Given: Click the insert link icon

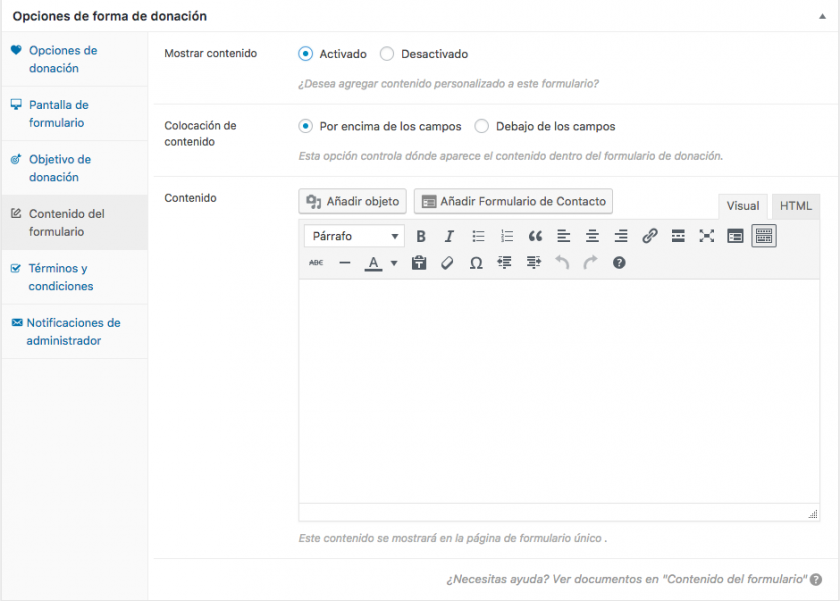Looking at the screenshot, I should tap(649, 237).
